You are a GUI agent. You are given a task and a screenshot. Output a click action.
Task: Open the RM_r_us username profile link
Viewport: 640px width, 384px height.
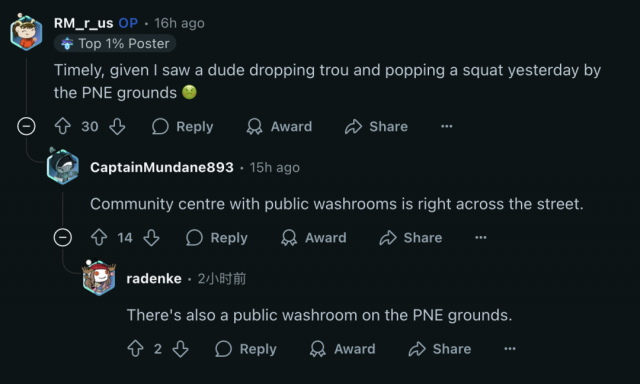point(83,23)
